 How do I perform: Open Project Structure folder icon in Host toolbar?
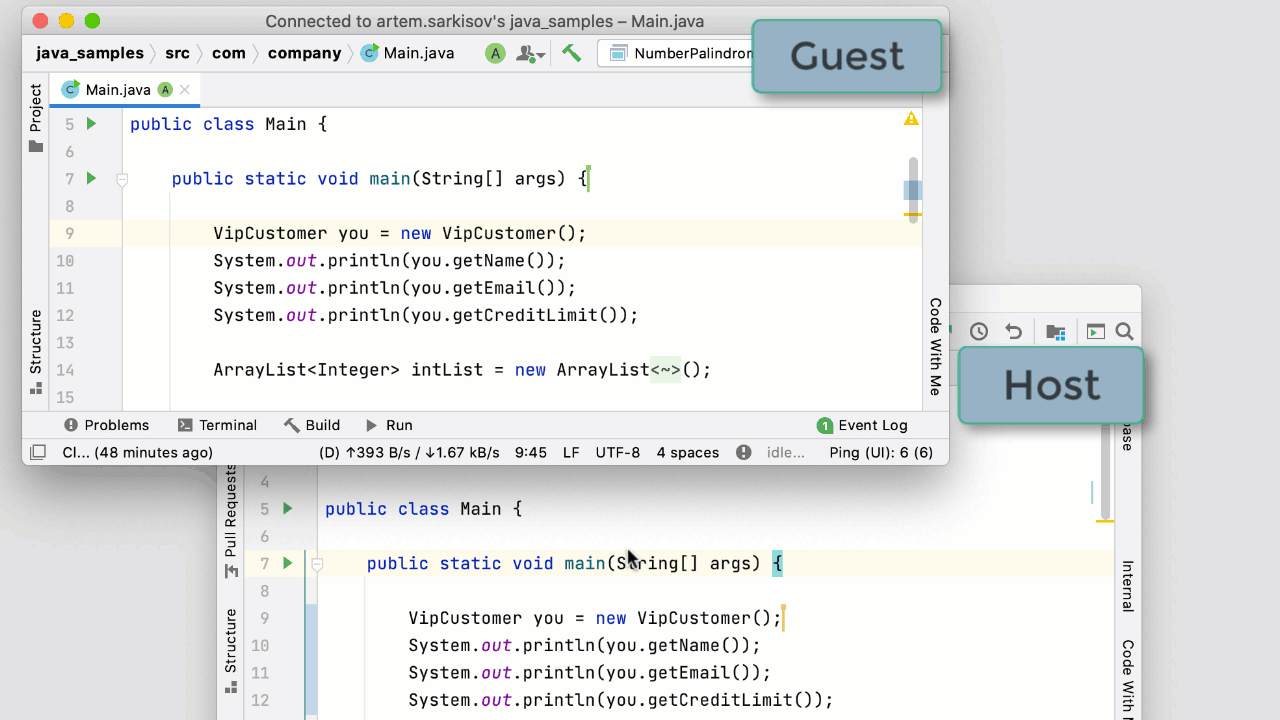tap(1055, 332)
